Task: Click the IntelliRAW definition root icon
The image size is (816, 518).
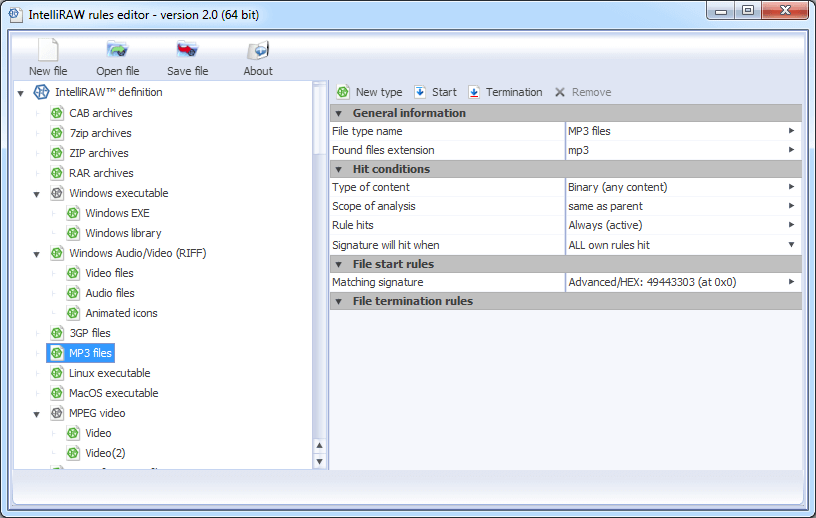Action: click(41, 92)
